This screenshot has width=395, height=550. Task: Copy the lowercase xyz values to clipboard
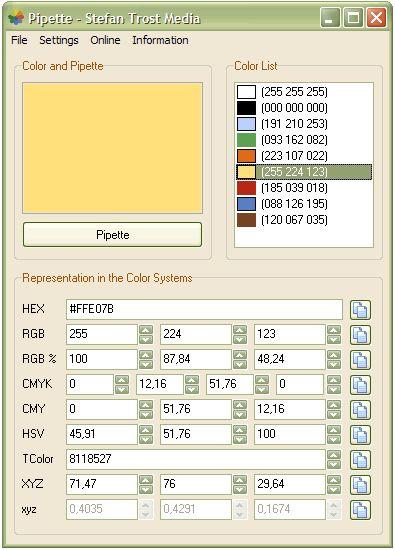point(360,510)
